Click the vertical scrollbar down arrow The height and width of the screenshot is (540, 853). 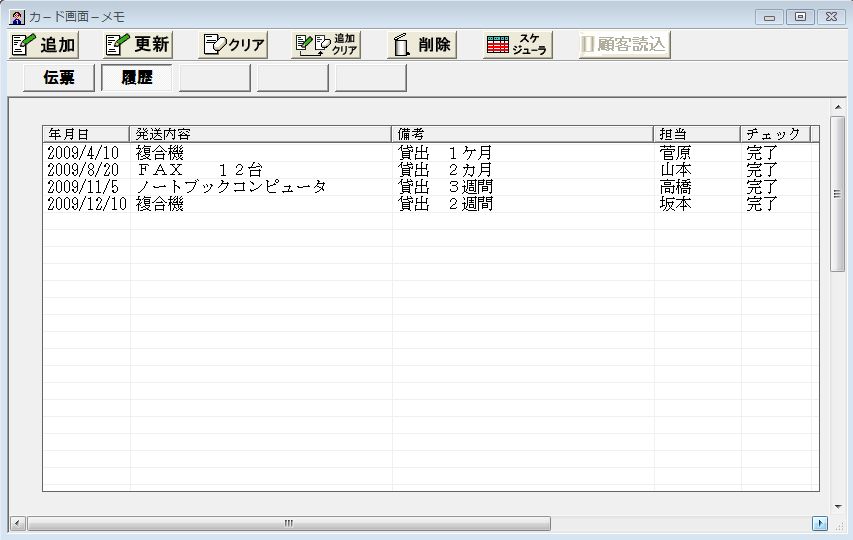[838, 506]
